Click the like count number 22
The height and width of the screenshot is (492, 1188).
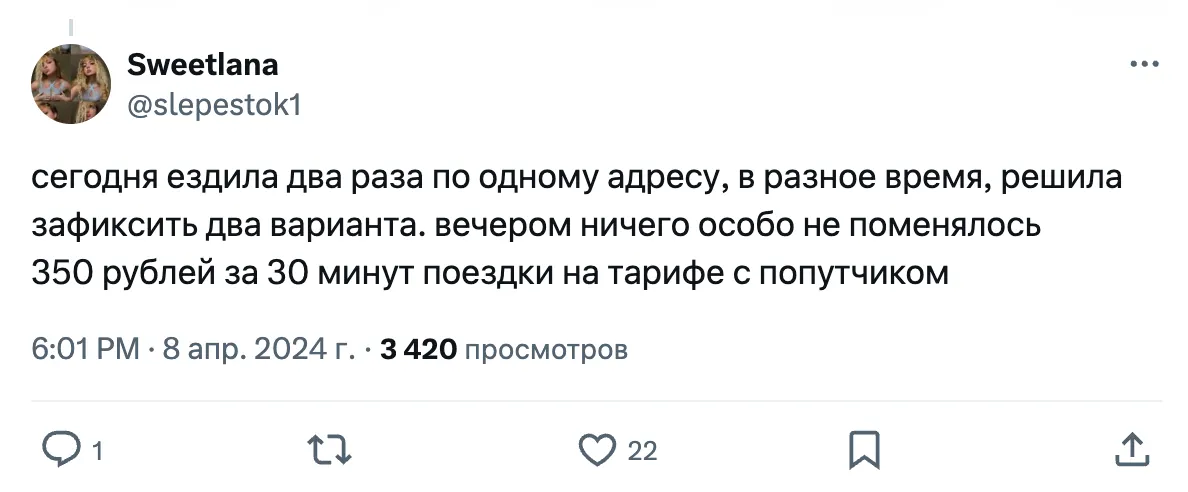pyautogui.click(x=642, y=452)
